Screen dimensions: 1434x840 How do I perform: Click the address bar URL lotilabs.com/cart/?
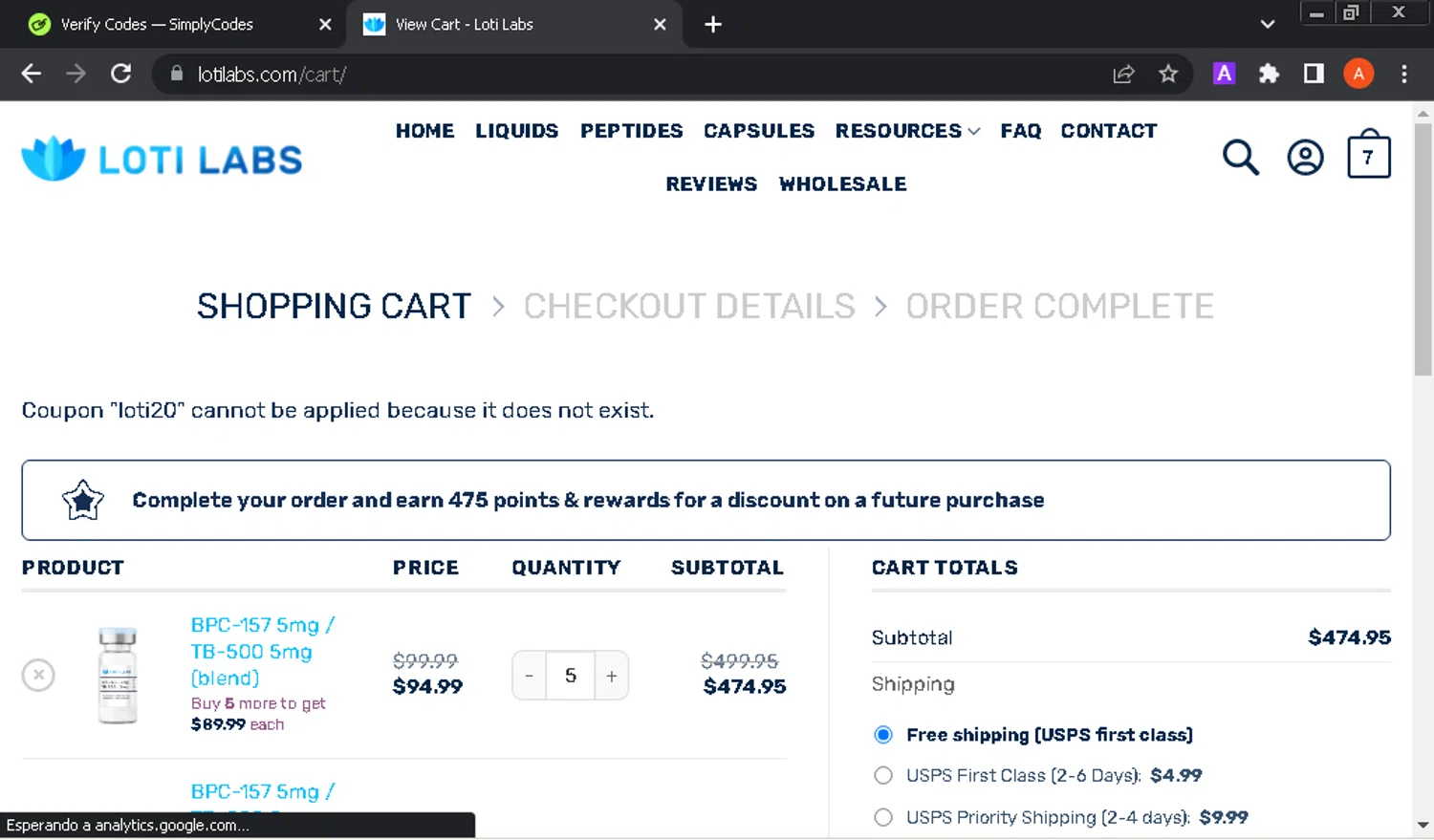[x=272, y=75]
